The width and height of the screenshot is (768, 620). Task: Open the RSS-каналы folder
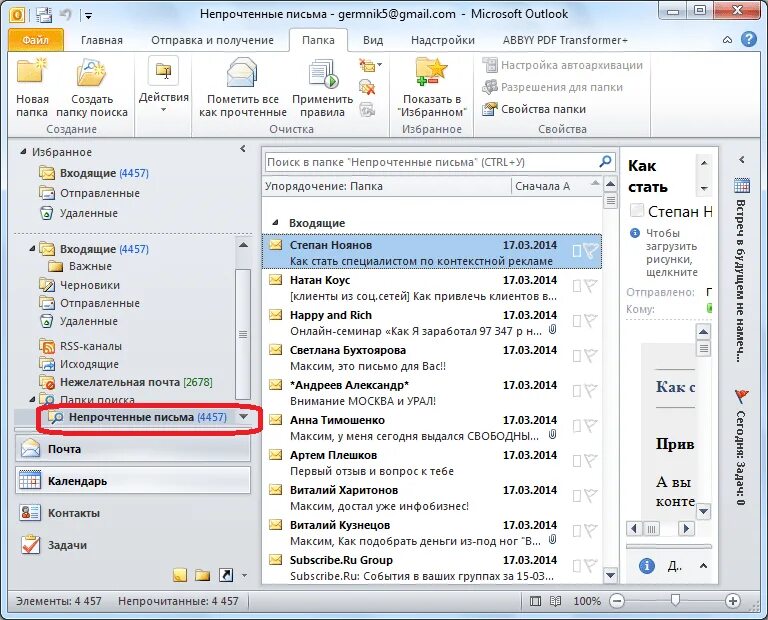pyautogui.click(x=81, y=346)
